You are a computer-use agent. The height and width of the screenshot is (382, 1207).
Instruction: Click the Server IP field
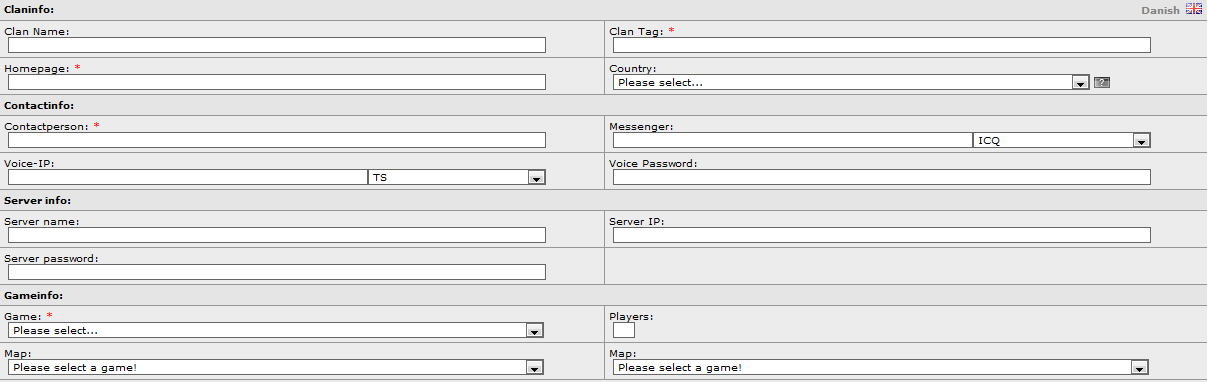882,235
